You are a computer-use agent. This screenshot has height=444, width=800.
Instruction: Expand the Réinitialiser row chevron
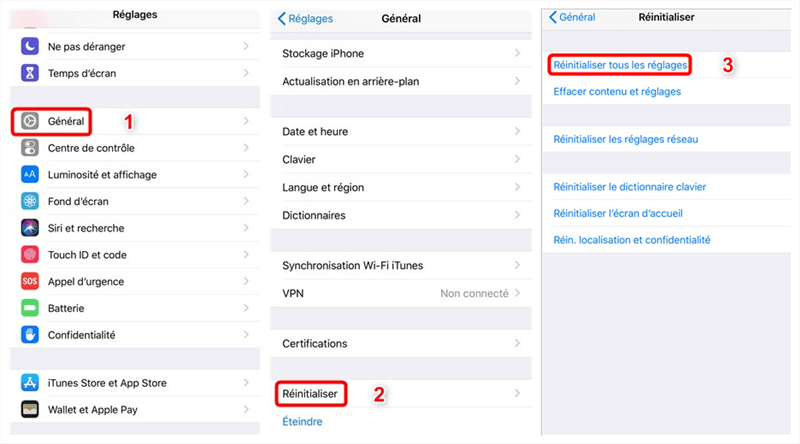(517, 393)
